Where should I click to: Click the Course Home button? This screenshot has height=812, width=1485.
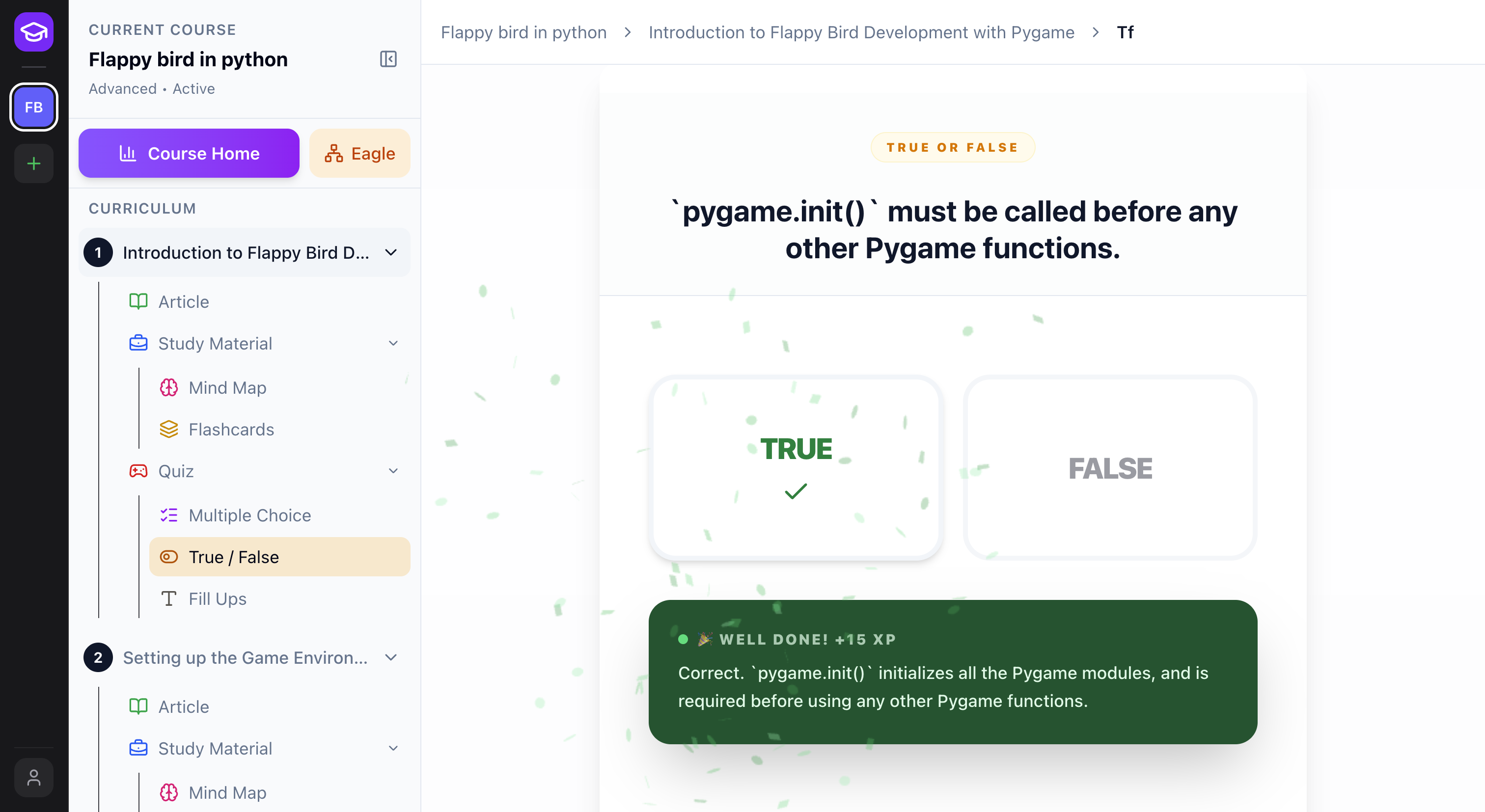[189, 153]
